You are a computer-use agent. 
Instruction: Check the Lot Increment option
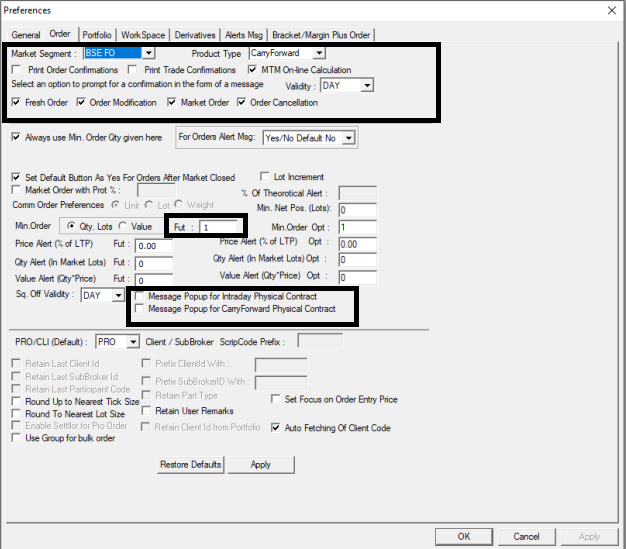(x=265, y=177)
